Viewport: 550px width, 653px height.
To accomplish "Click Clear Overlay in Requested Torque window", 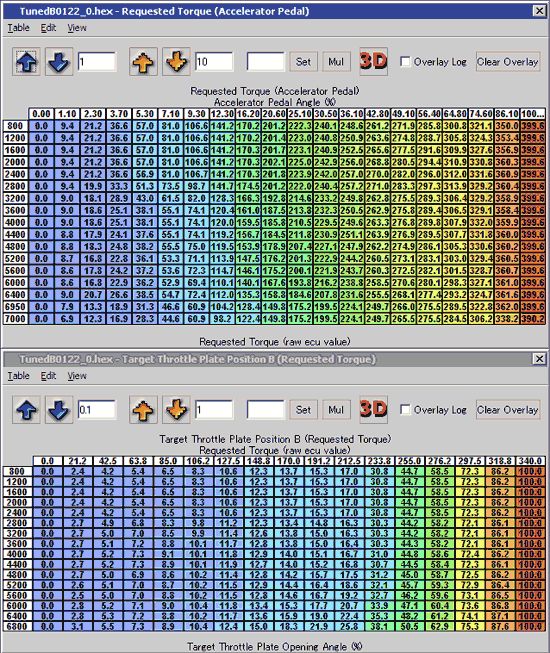I will pos(508,62).
